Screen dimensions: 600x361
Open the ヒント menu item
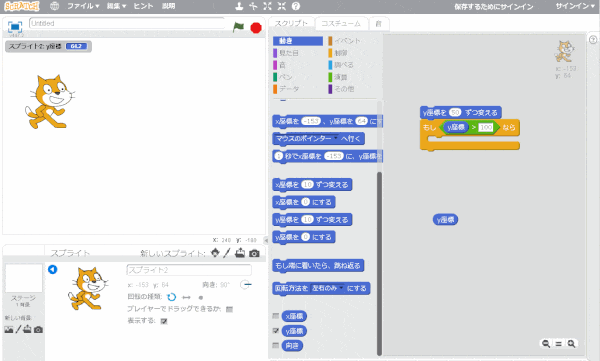(x=143, y=6)
